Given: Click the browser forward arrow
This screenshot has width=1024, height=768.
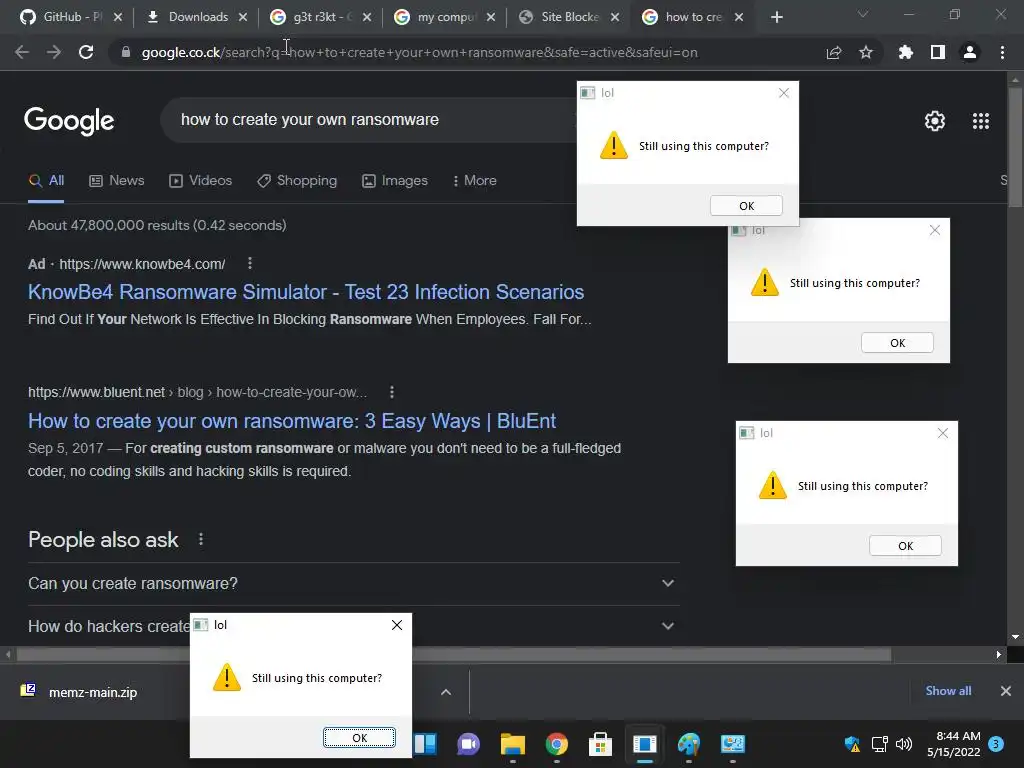Looking at the screenshot, I should pyautogui.click(x=54, y=52).
